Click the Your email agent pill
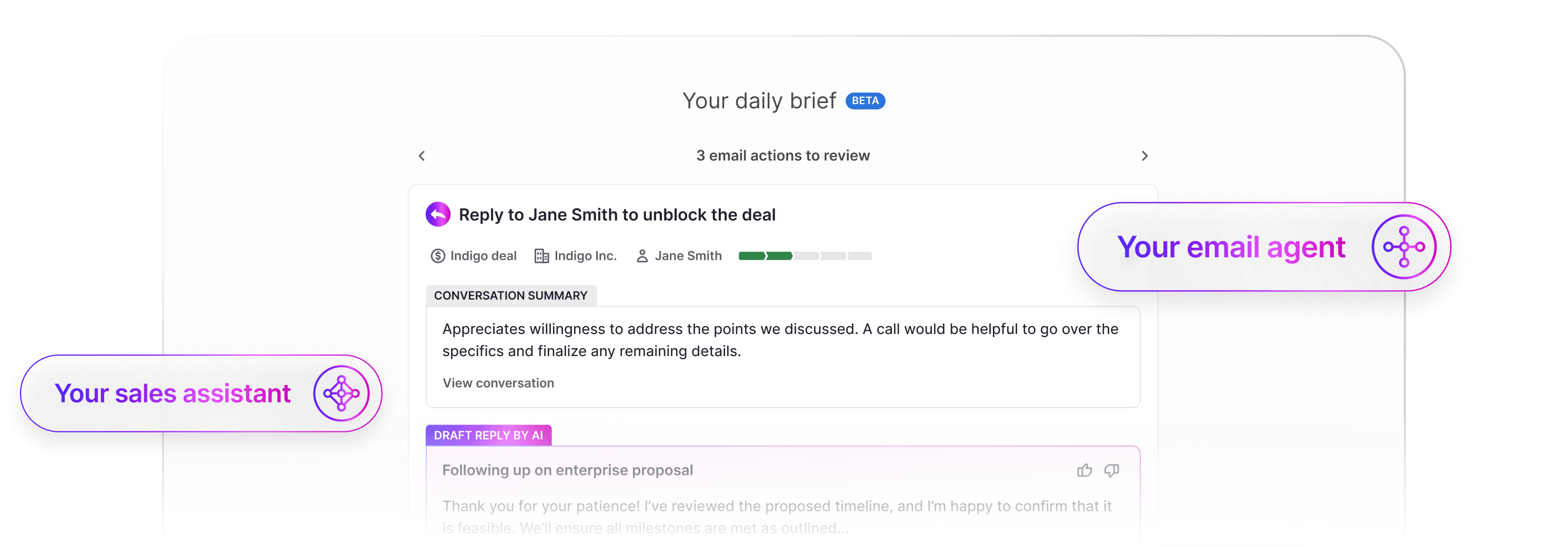1568x547 pixels. click(x=1264, y=247)
